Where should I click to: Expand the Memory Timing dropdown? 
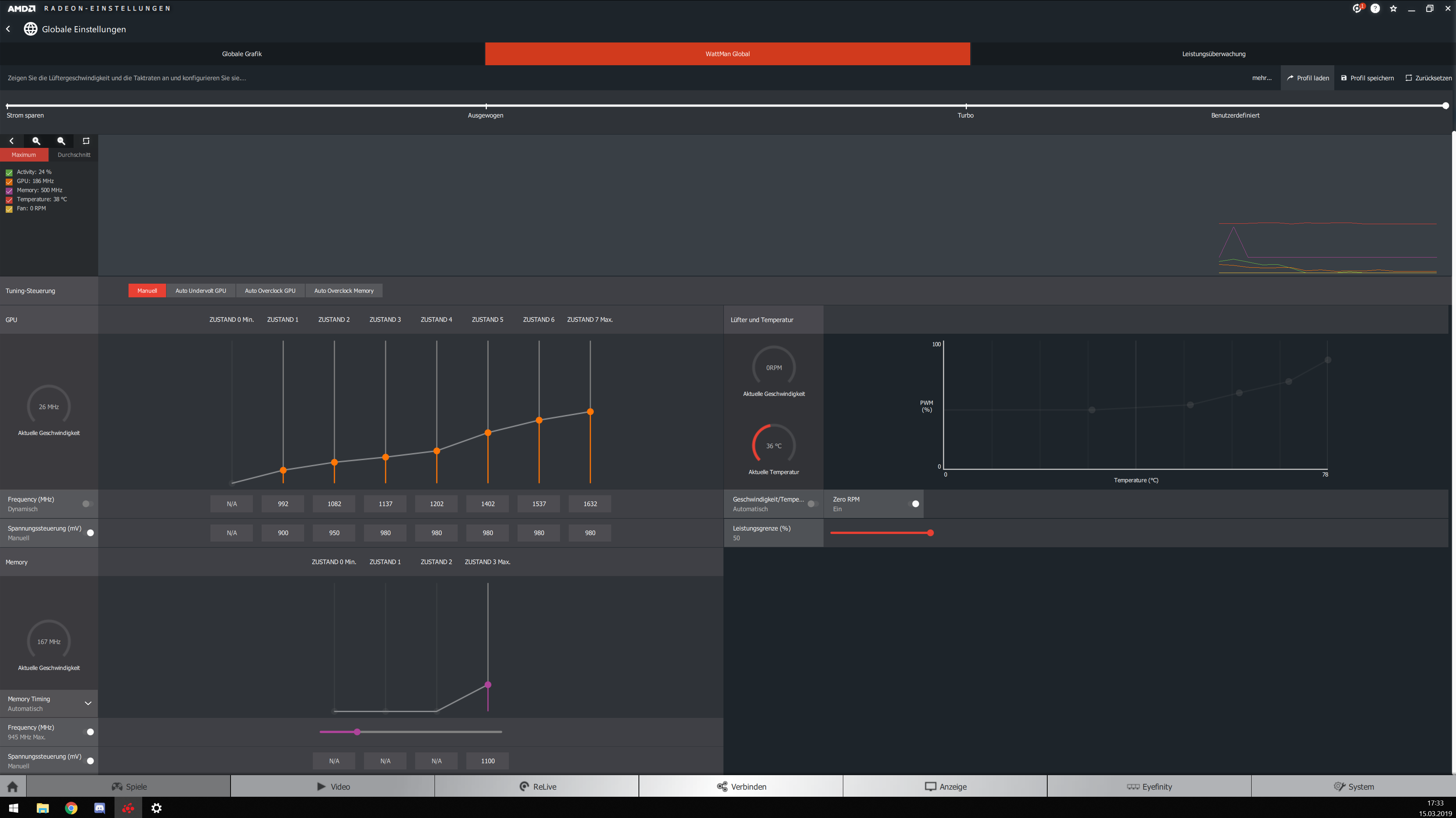88,703
